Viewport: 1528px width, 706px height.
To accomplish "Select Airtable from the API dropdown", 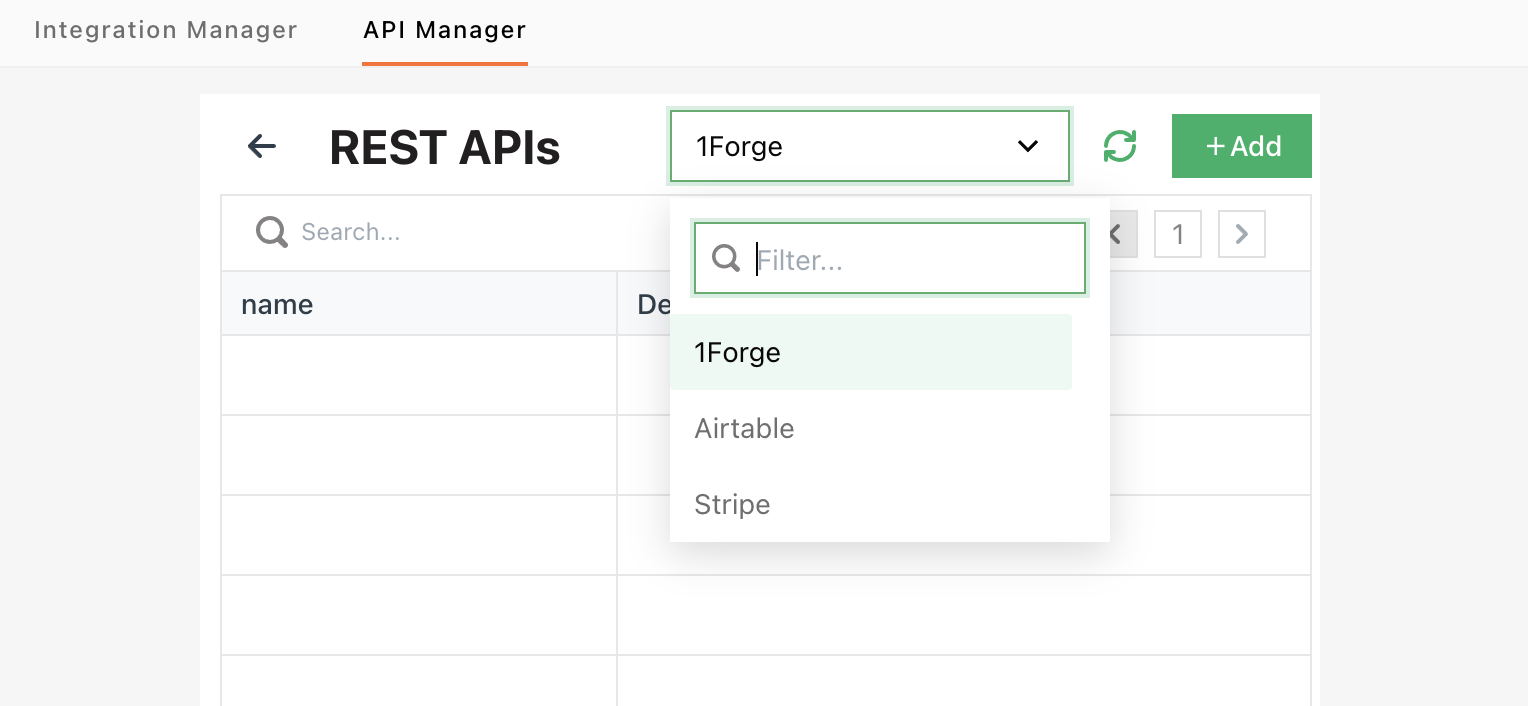I will click(x=744, y=428).
